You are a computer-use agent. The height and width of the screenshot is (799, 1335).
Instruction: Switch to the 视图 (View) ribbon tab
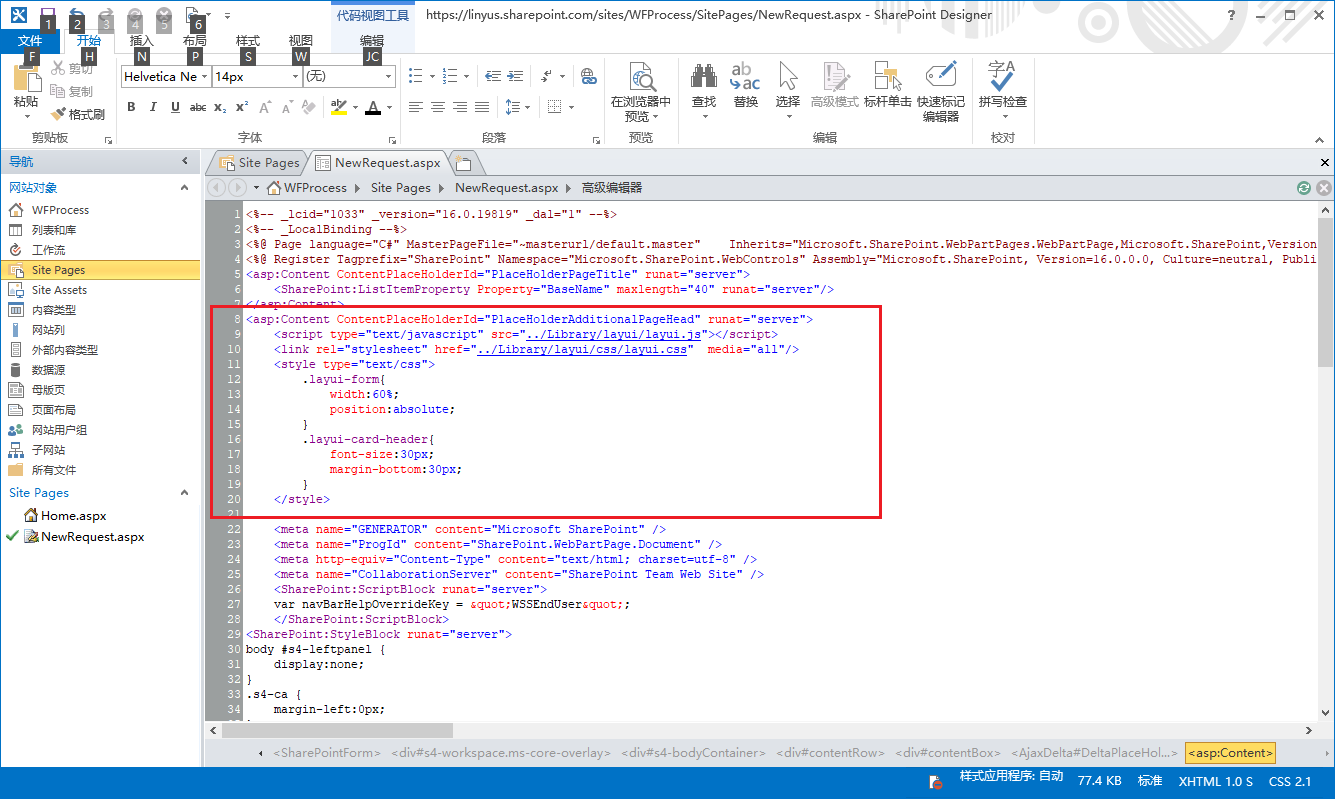pos(300,41)
